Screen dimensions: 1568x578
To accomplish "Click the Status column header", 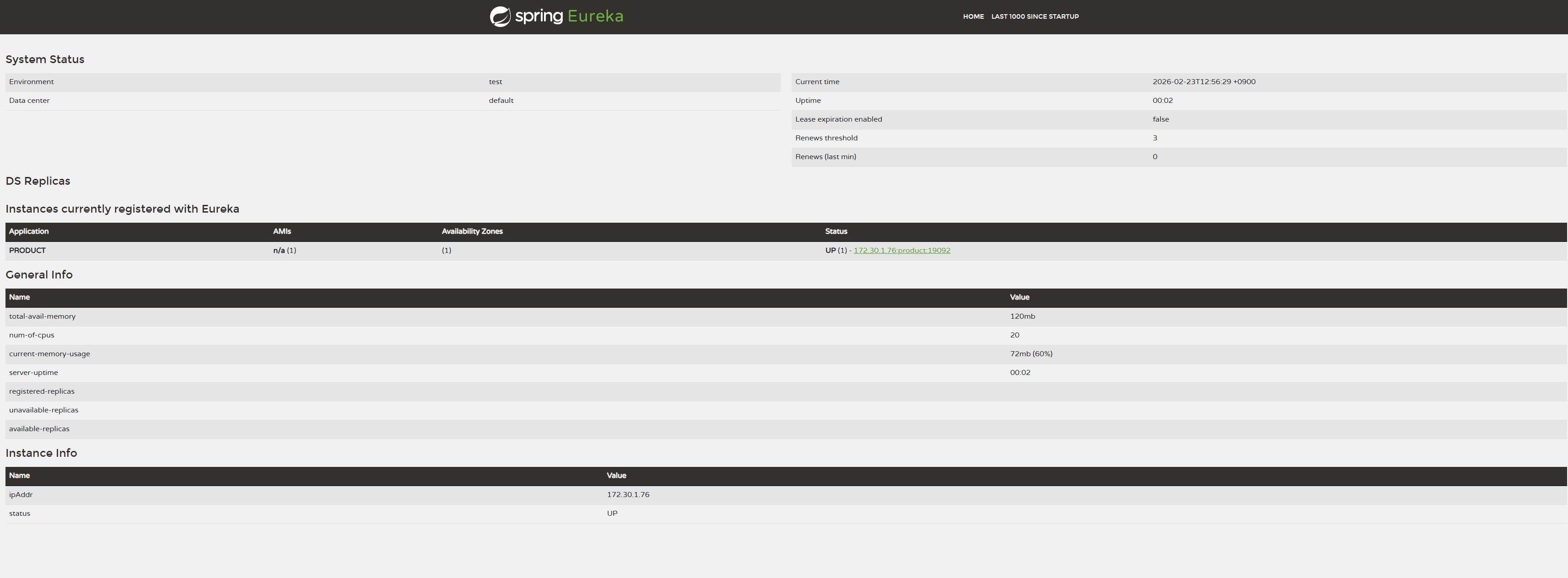I will pos(836,231).
